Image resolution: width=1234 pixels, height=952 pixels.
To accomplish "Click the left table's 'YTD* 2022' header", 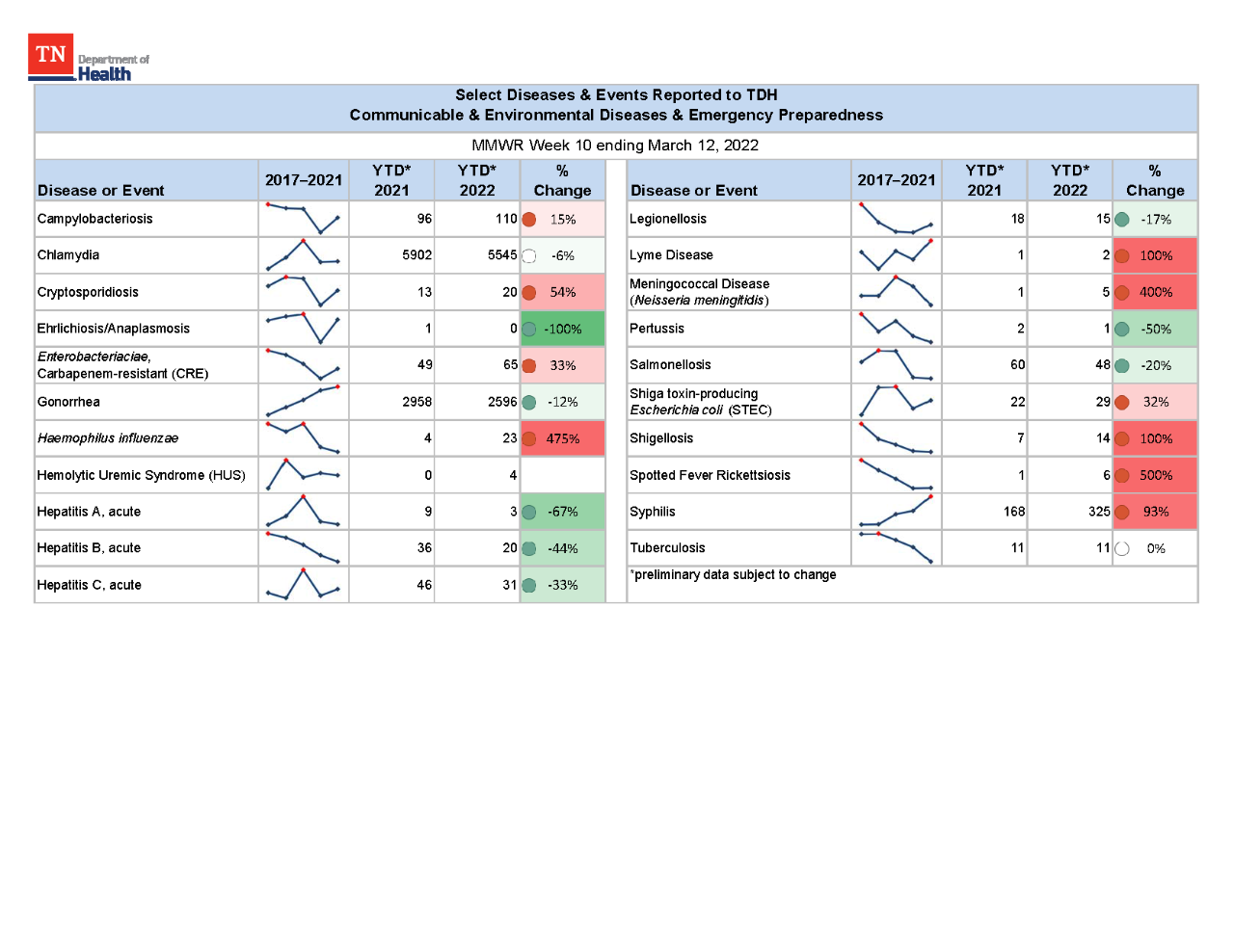I will (x=477, y=180).
